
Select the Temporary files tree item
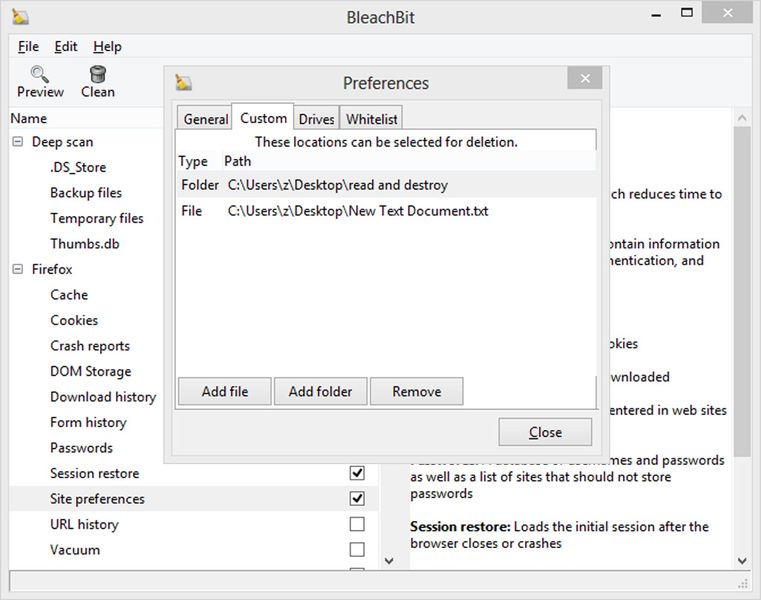[x=97, y=218]
